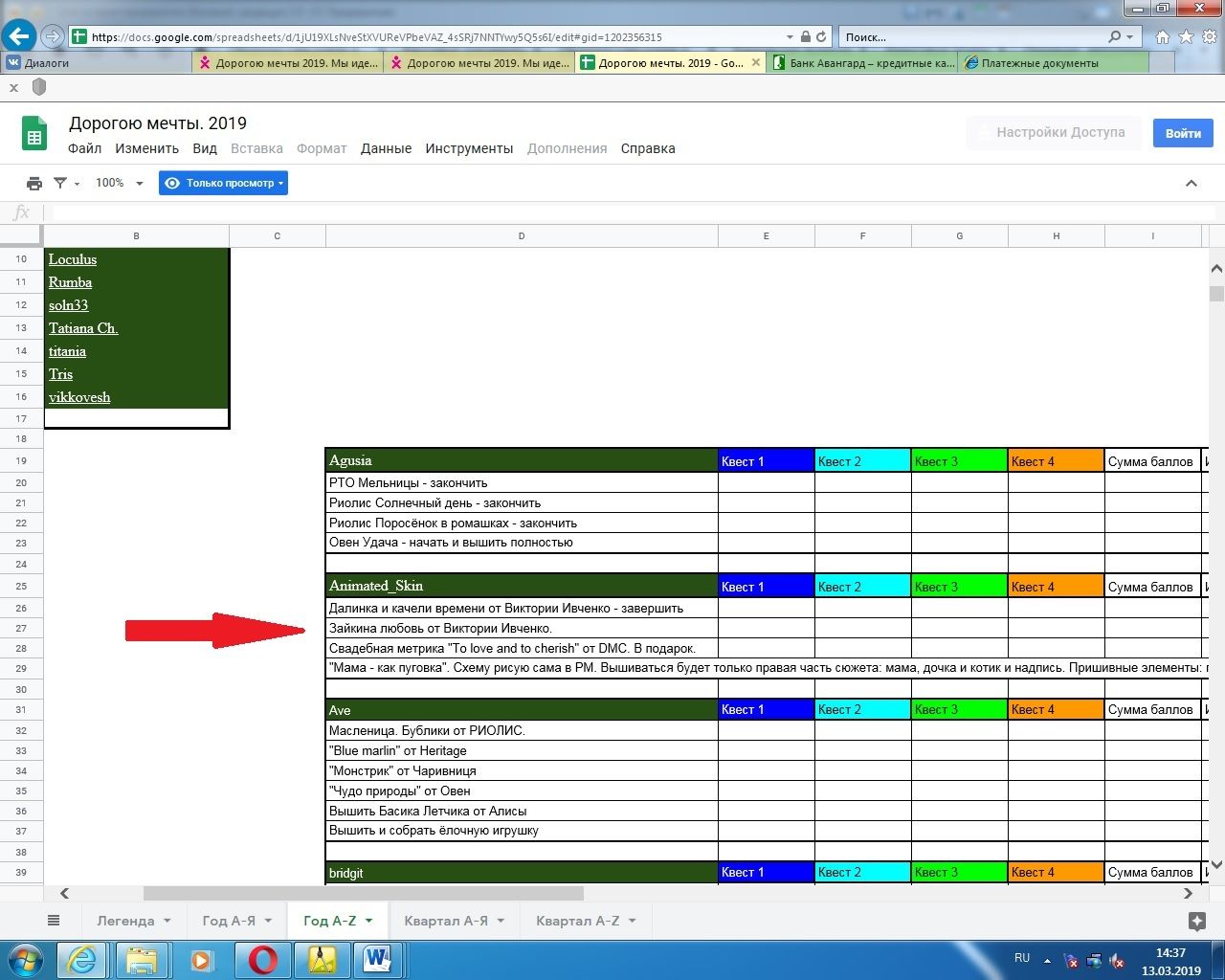
Task: Open the all sheets list icon
Action: point(54,921)
